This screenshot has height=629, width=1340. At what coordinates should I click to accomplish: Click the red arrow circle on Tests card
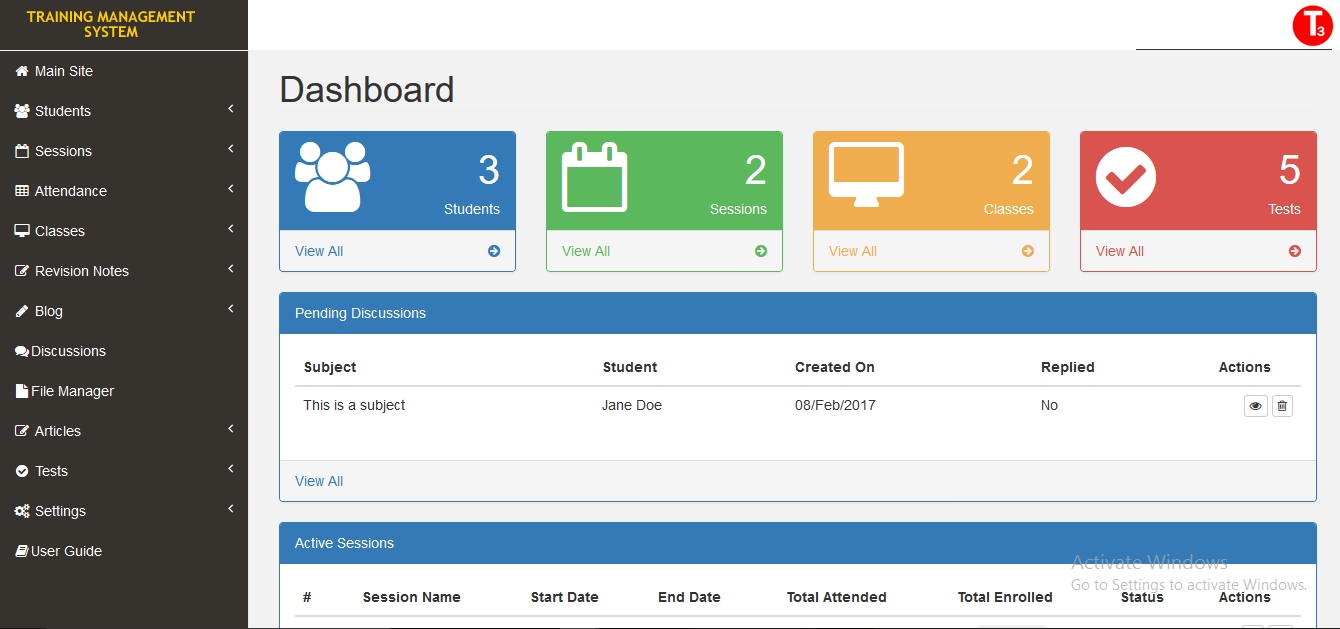pos(1295,251)
